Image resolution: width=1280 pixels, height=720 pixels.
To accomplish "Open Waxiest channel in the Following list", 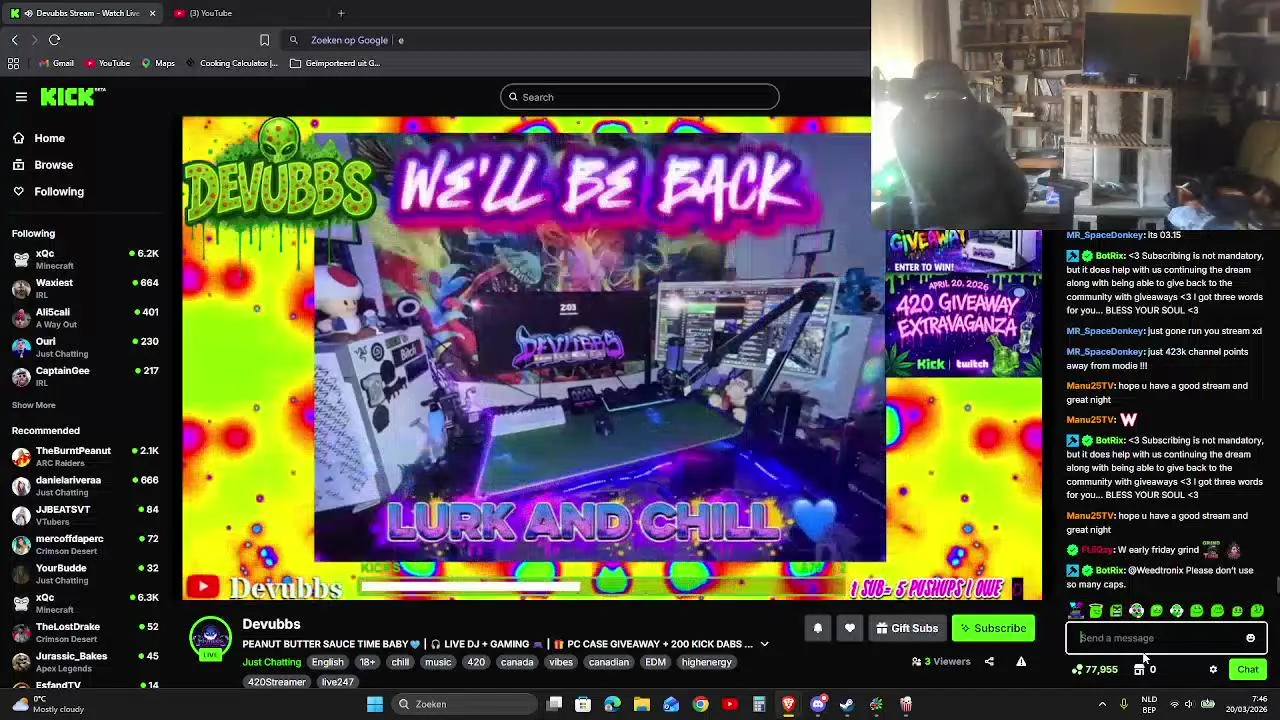I will [85, 289].
